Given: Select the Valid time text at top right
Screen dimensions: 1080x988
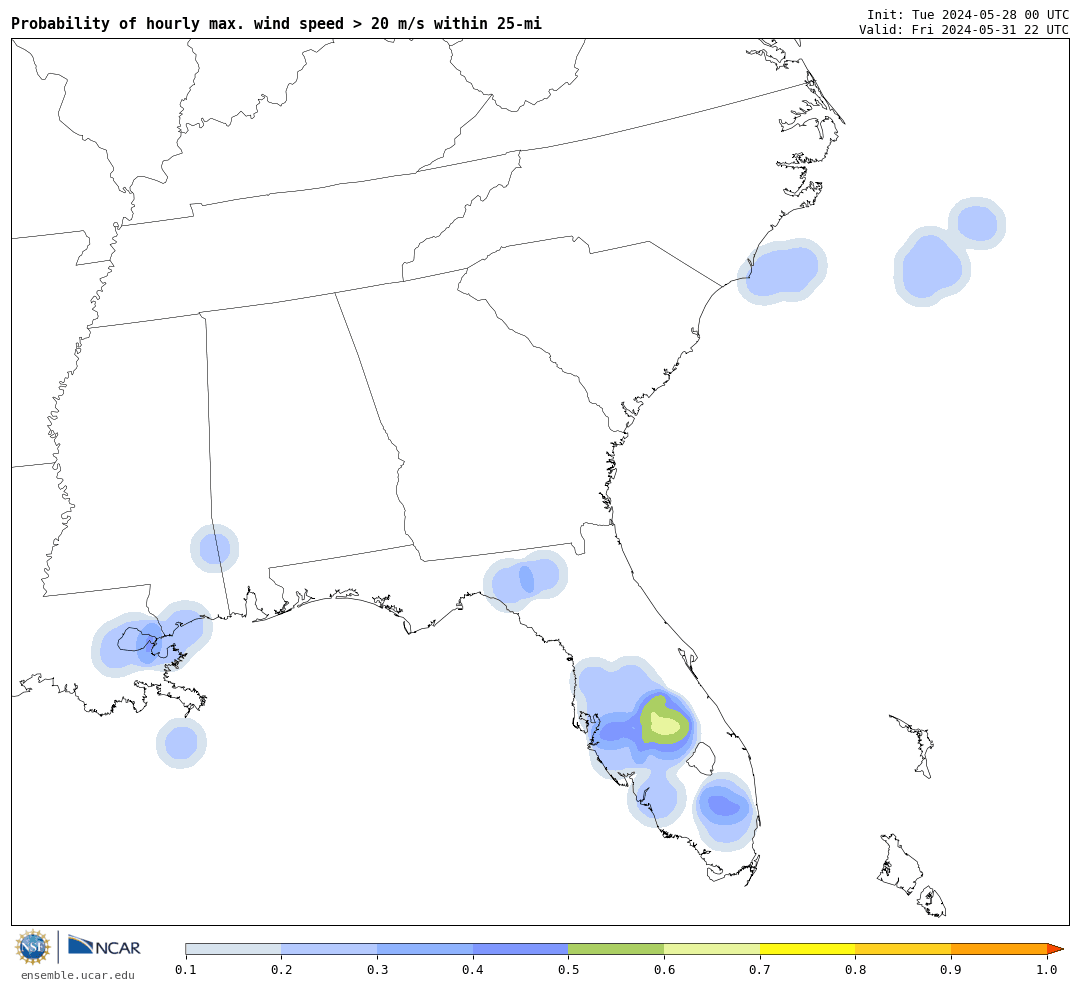Looking at the screenshot, I should click(x=964, y=30).
